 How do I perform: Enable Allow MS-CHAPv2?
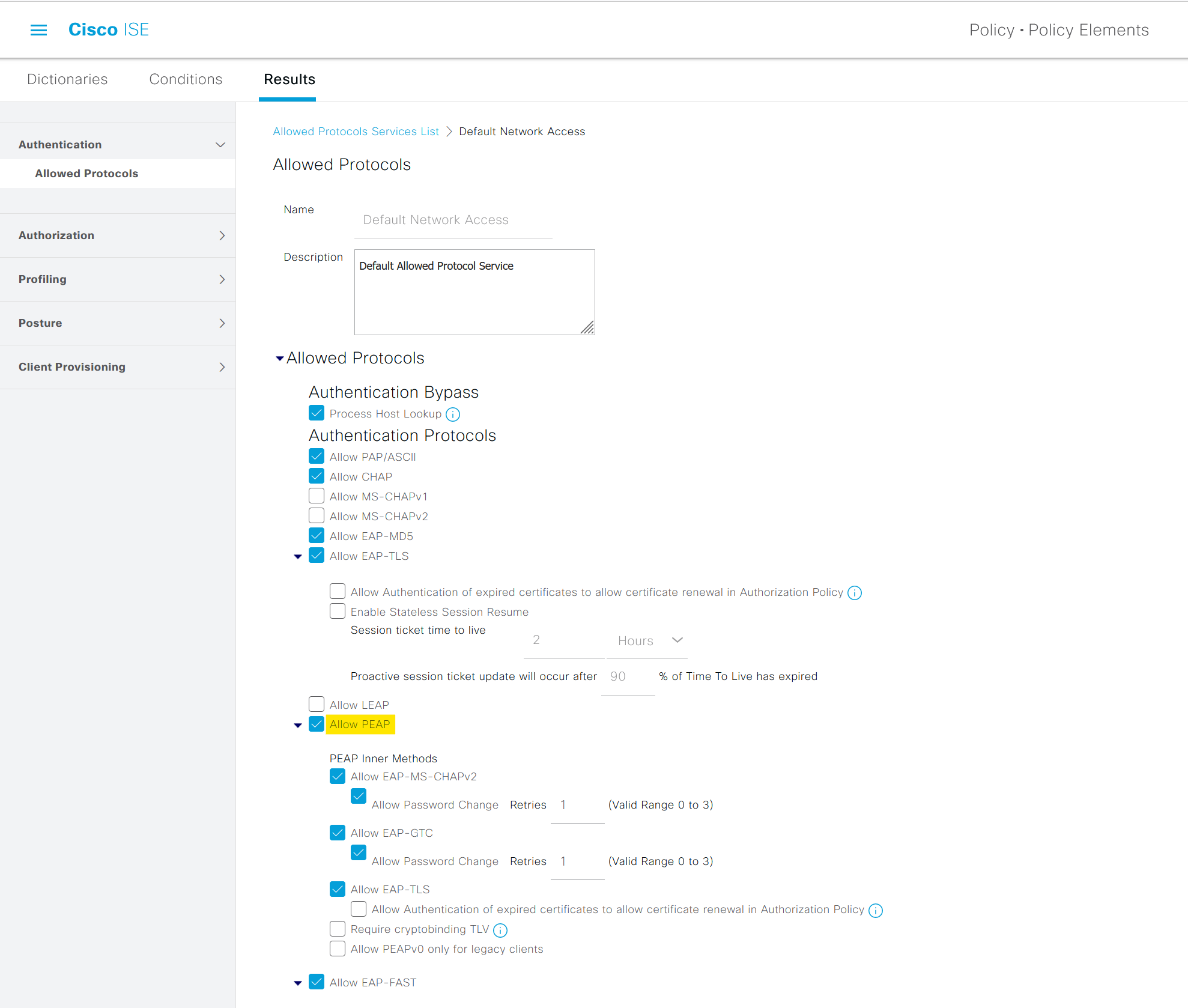(x=317, y=515)
